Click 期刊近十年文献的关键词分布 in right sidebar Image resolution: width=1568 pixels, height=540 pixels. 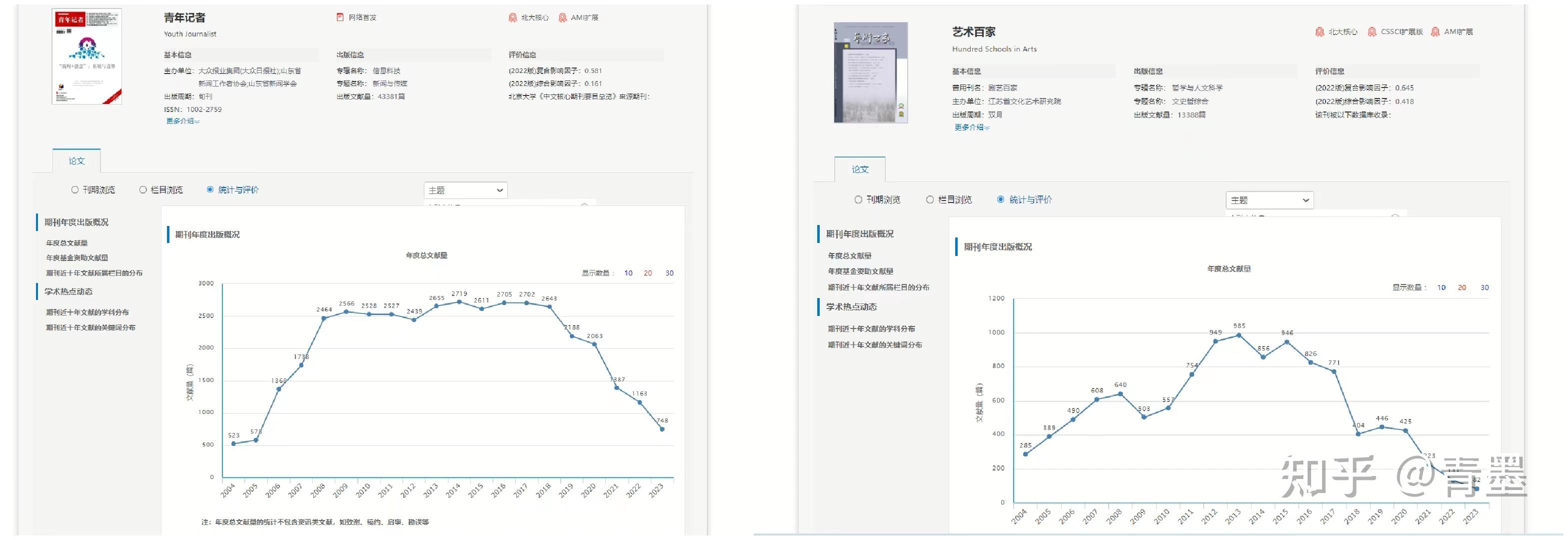(x=874, y=345)
